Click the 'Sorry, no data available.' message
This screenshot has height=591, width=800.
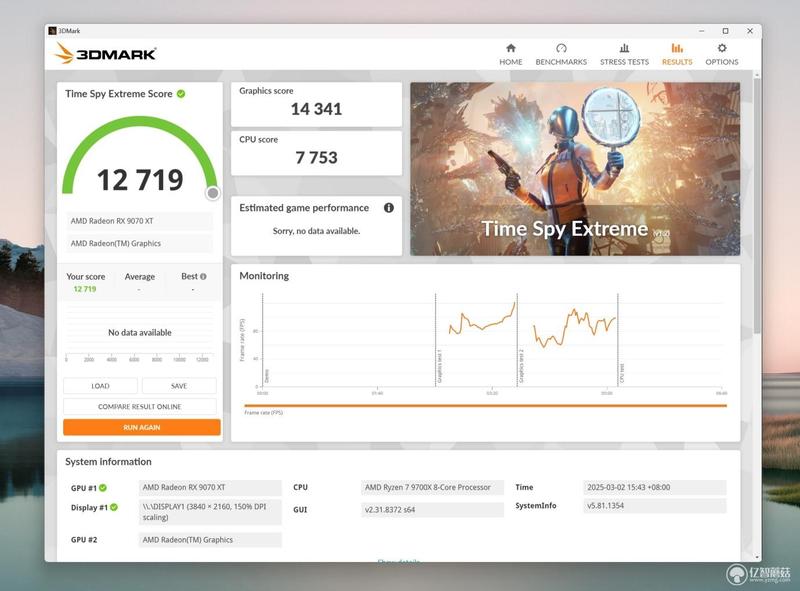pos(316,231)
